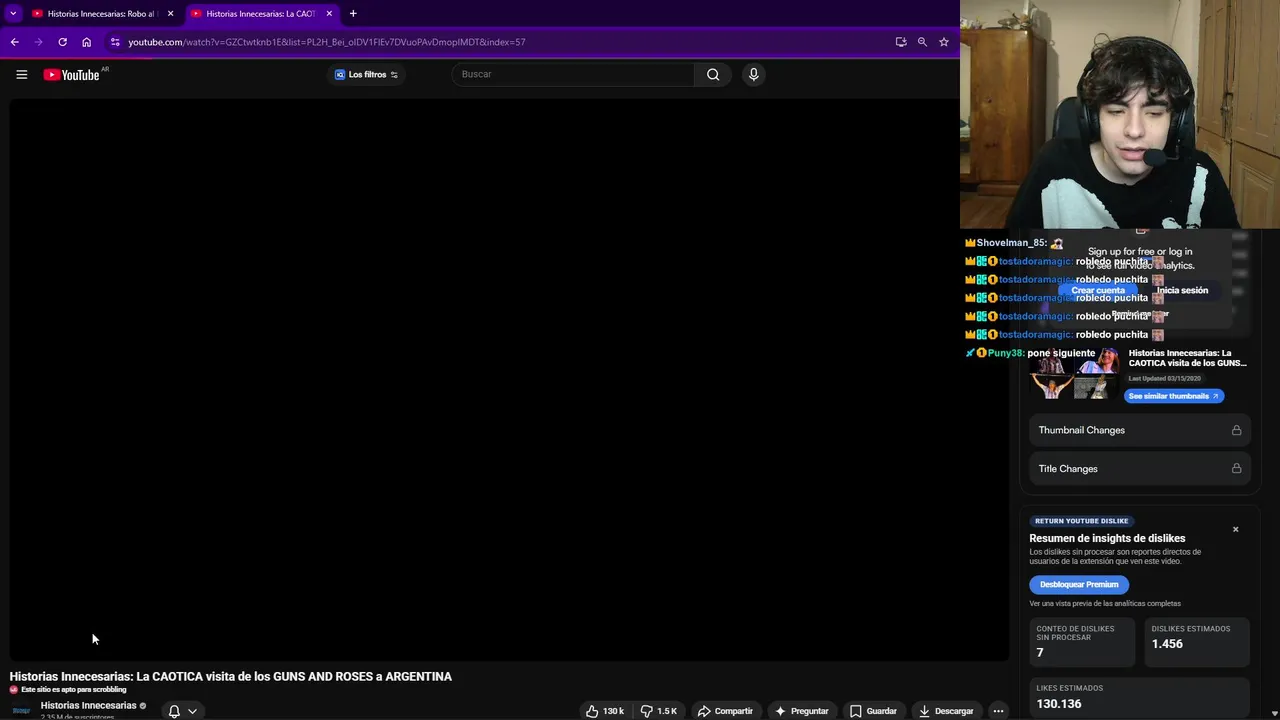Select 'Likes estimados' value 130.136

click(1059, 704)
